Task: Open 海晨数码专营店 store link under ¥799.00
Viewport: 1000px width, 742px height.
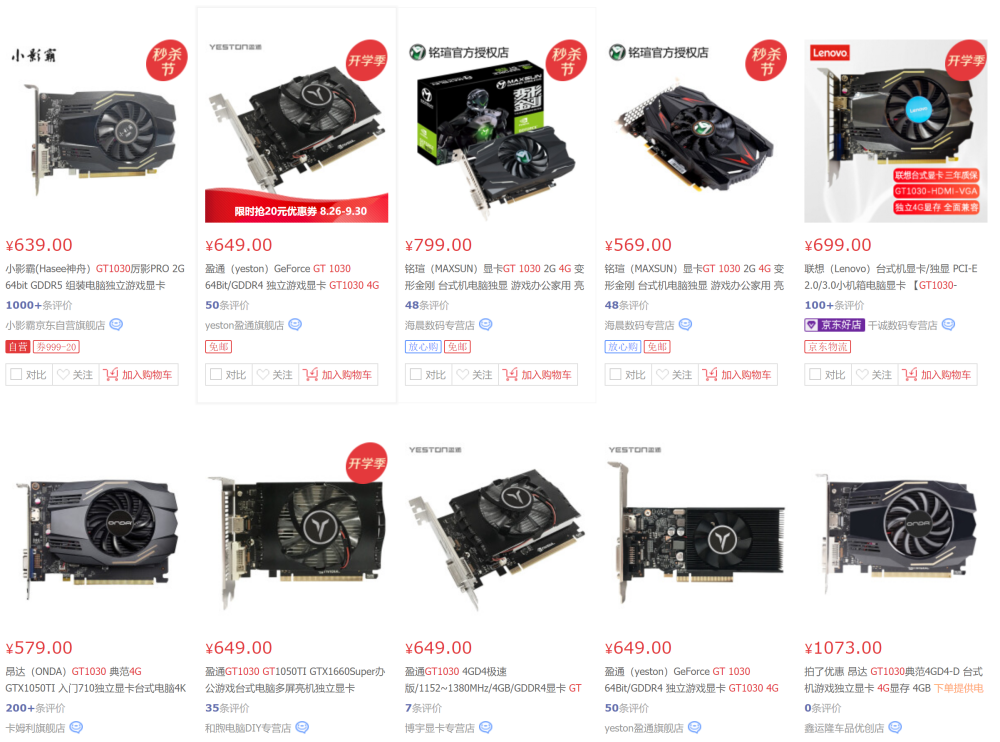Action: point(439,325)
